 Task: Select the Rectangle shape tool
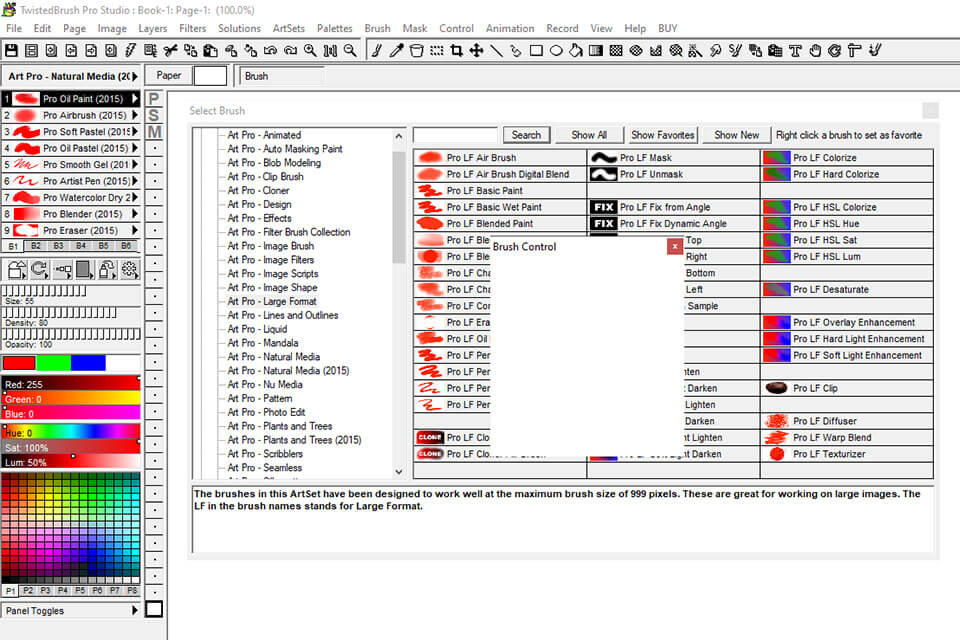536,51
